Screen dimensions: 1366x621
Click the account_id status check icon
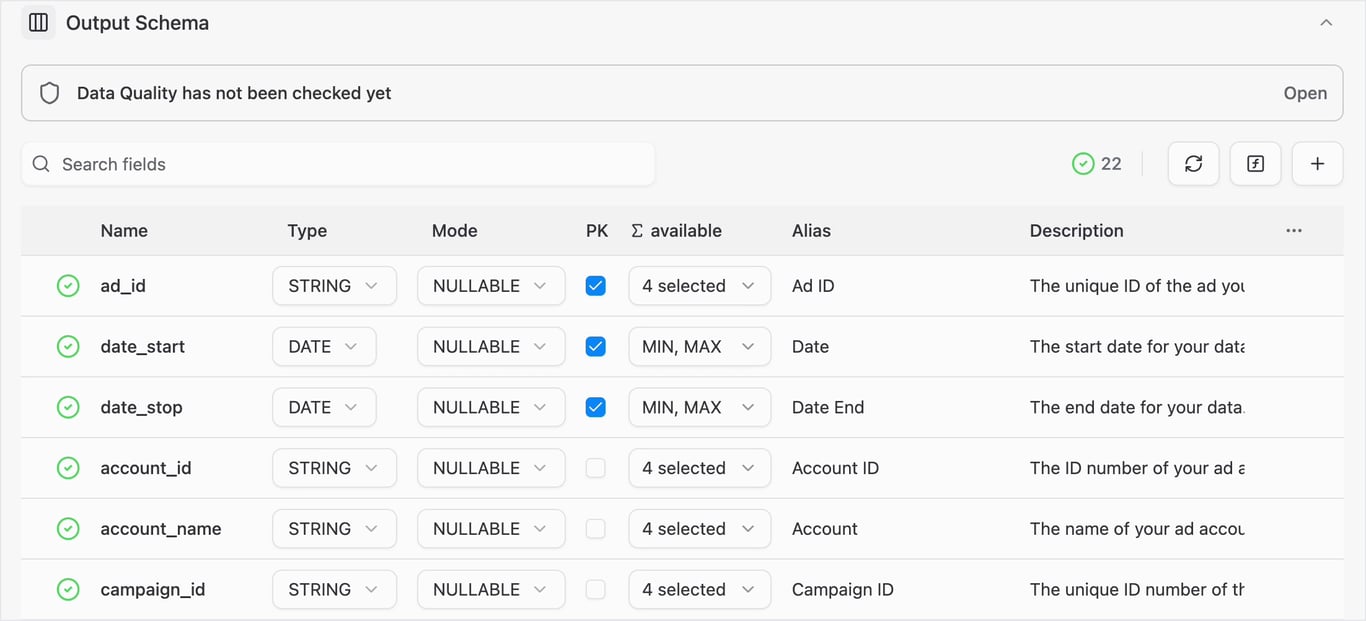pyautogui.click(x=68, y=468)
